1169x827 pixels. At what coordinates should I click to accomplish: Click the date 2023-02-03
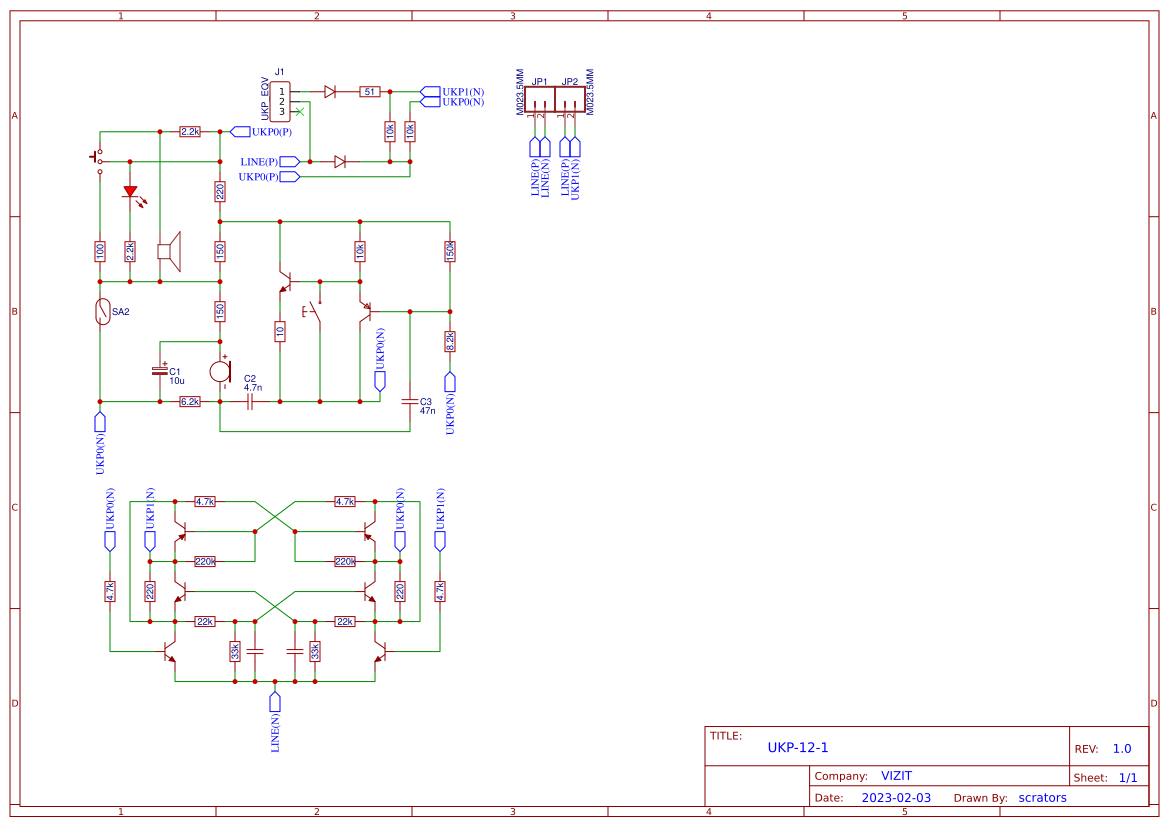click(x=896, y=798)
